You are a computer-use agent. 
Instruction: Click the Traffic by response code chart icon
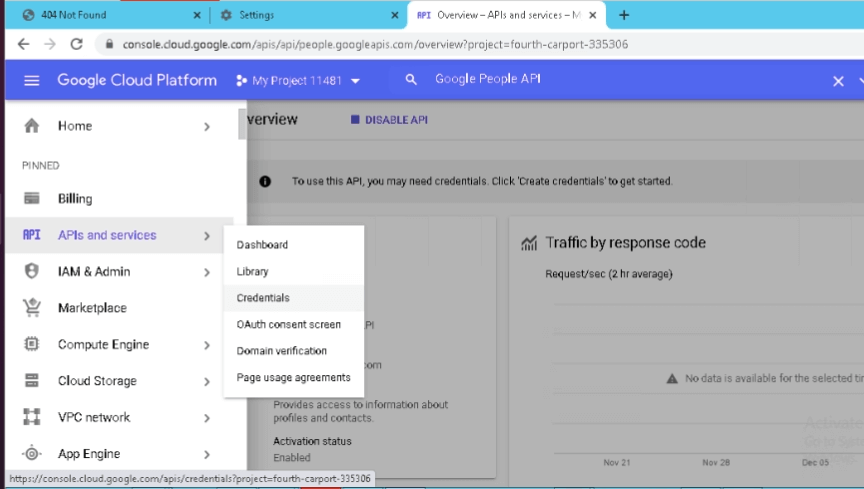coord(529,243)
